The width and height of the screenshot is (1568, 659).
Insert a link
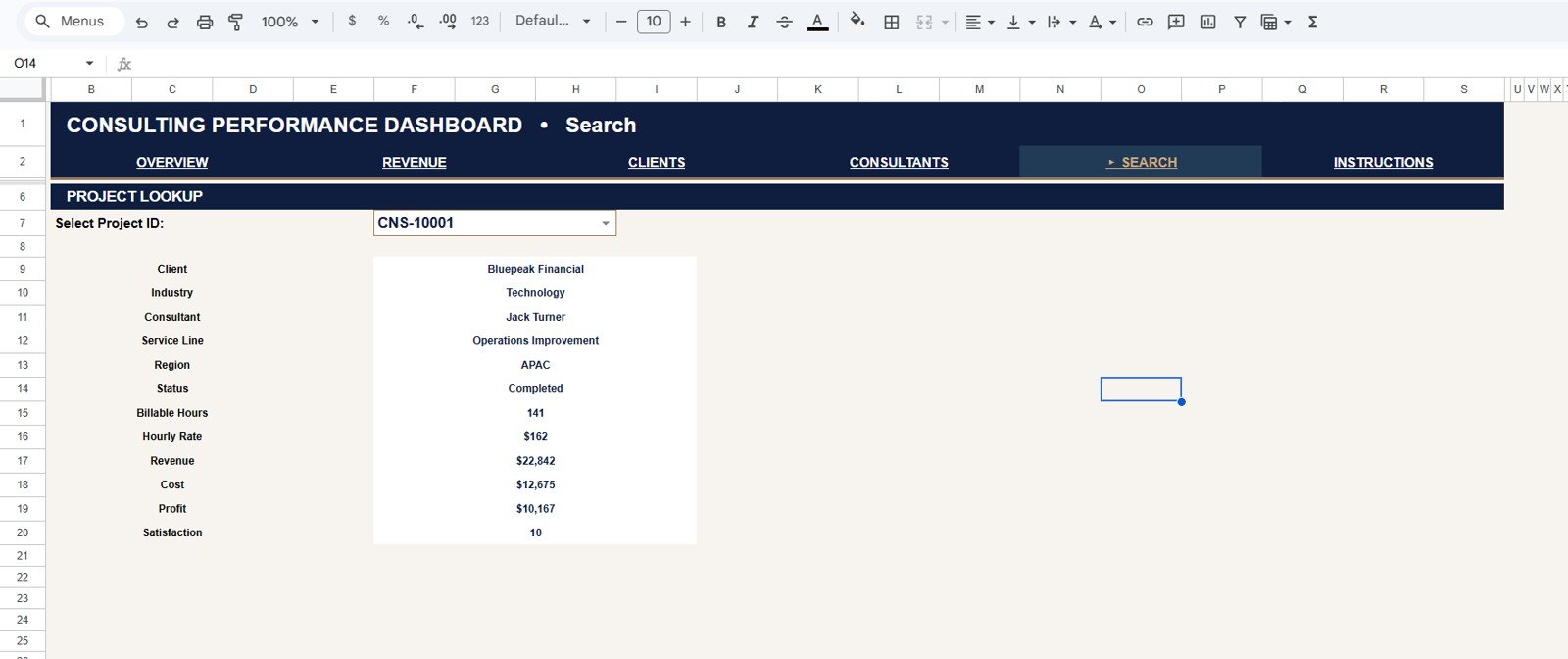click(x=1145, y=22)
